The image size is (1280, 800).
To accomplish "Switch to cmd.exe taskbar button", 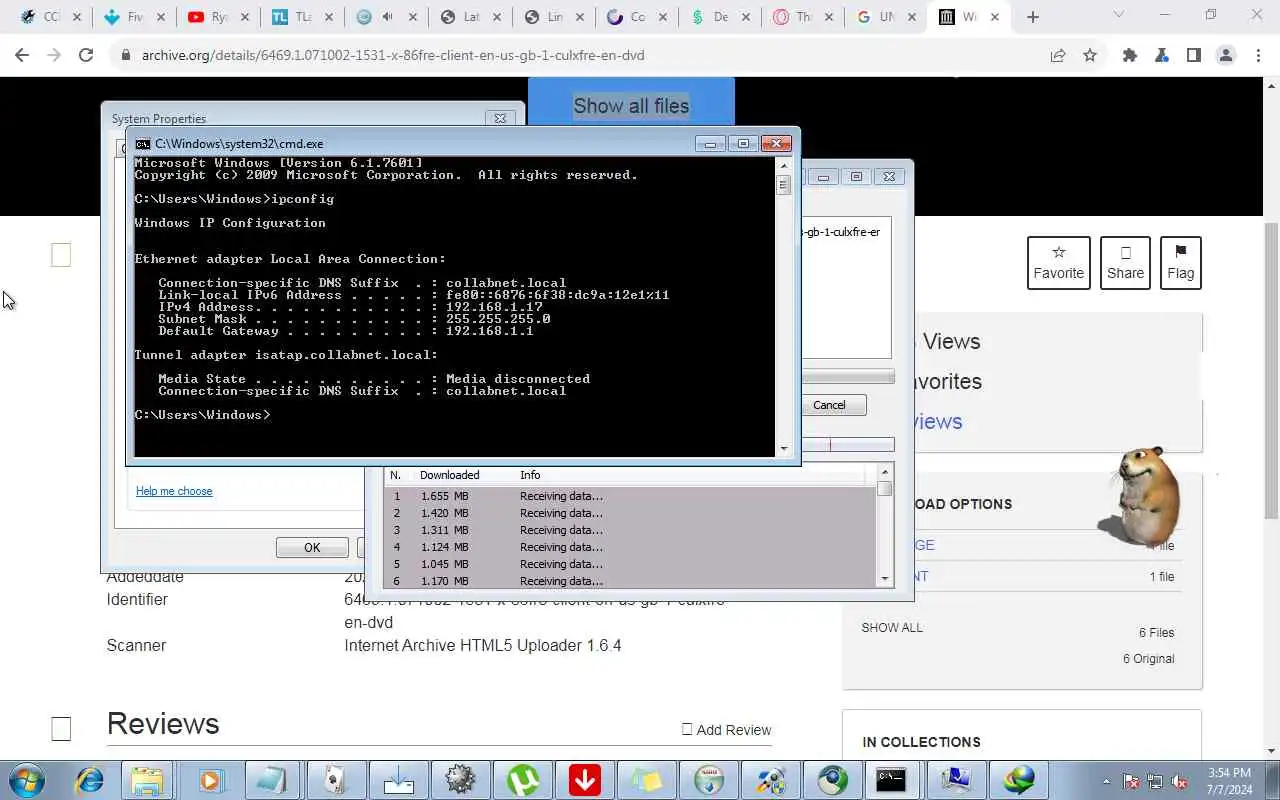I will click(x=890, y=780).
